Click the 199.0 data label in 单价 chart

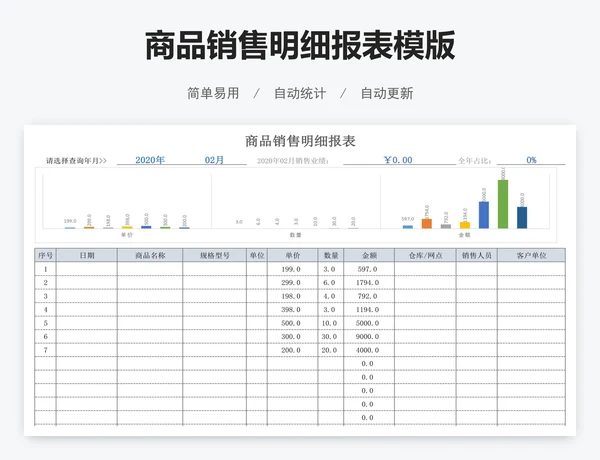click(x=70, y=221)
